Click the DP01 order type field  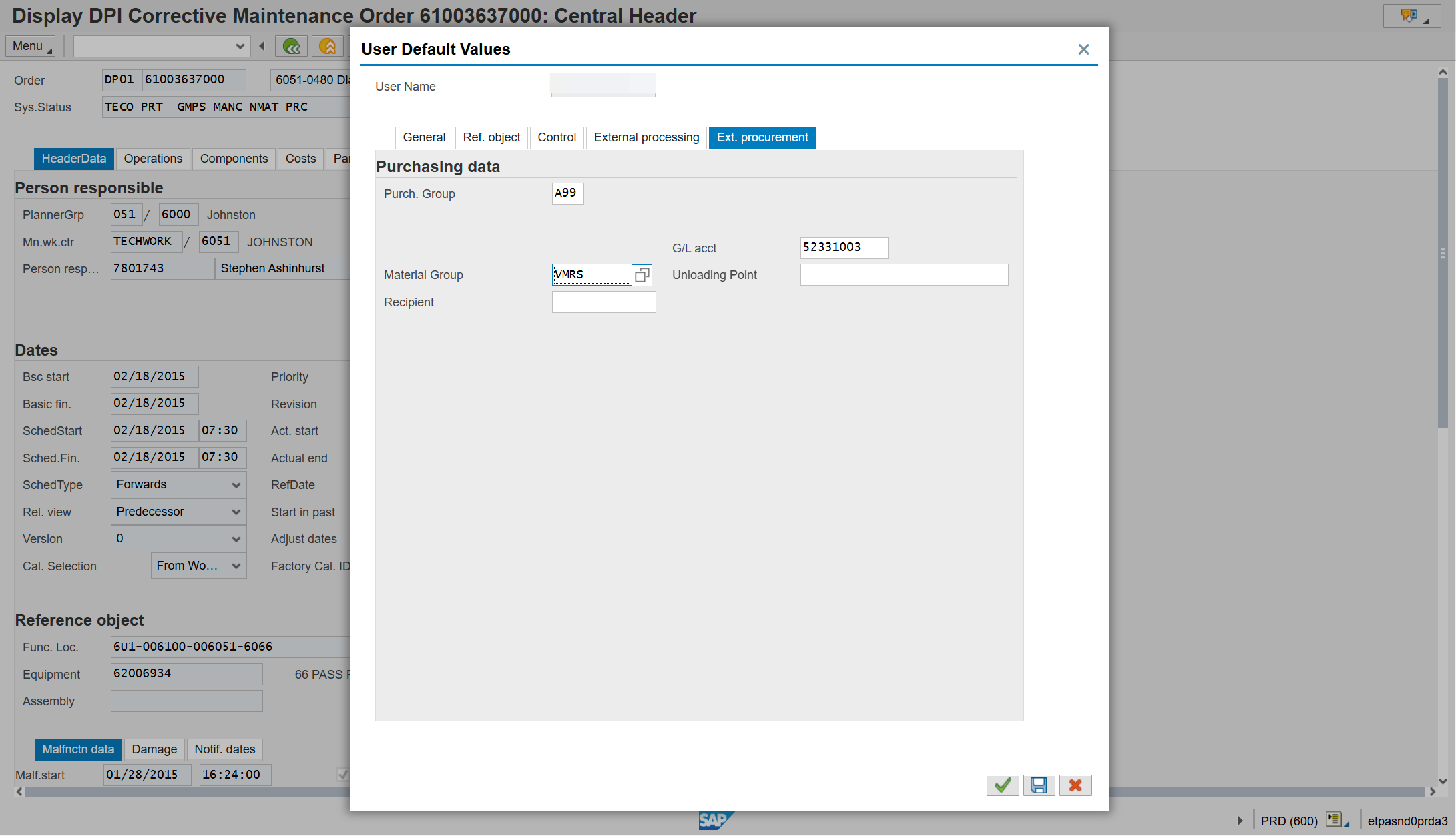pyautogui.click(x=122, y=80)
